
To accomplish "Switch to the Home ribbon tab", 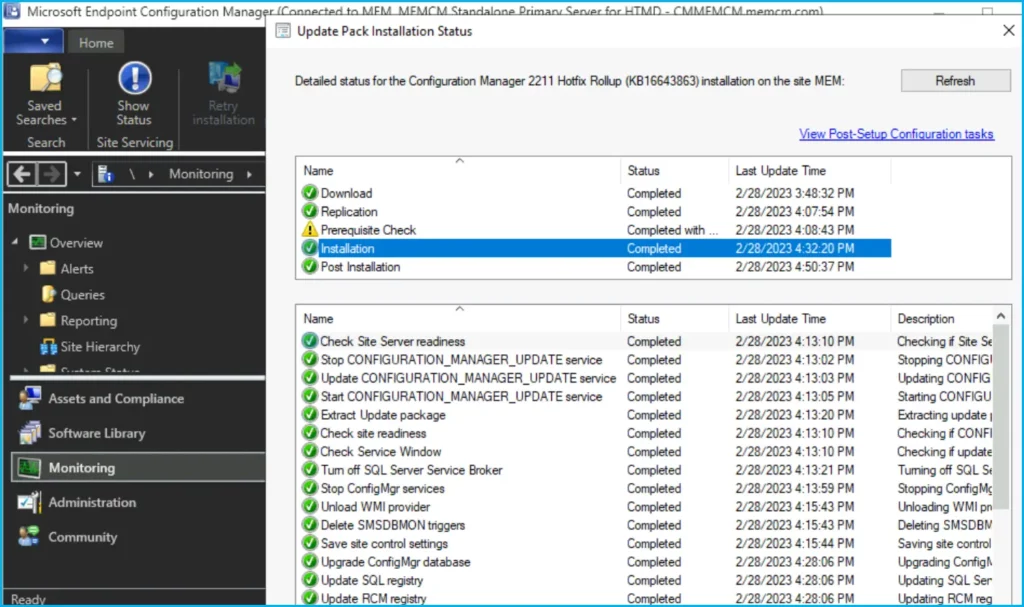I will (96, 43).
